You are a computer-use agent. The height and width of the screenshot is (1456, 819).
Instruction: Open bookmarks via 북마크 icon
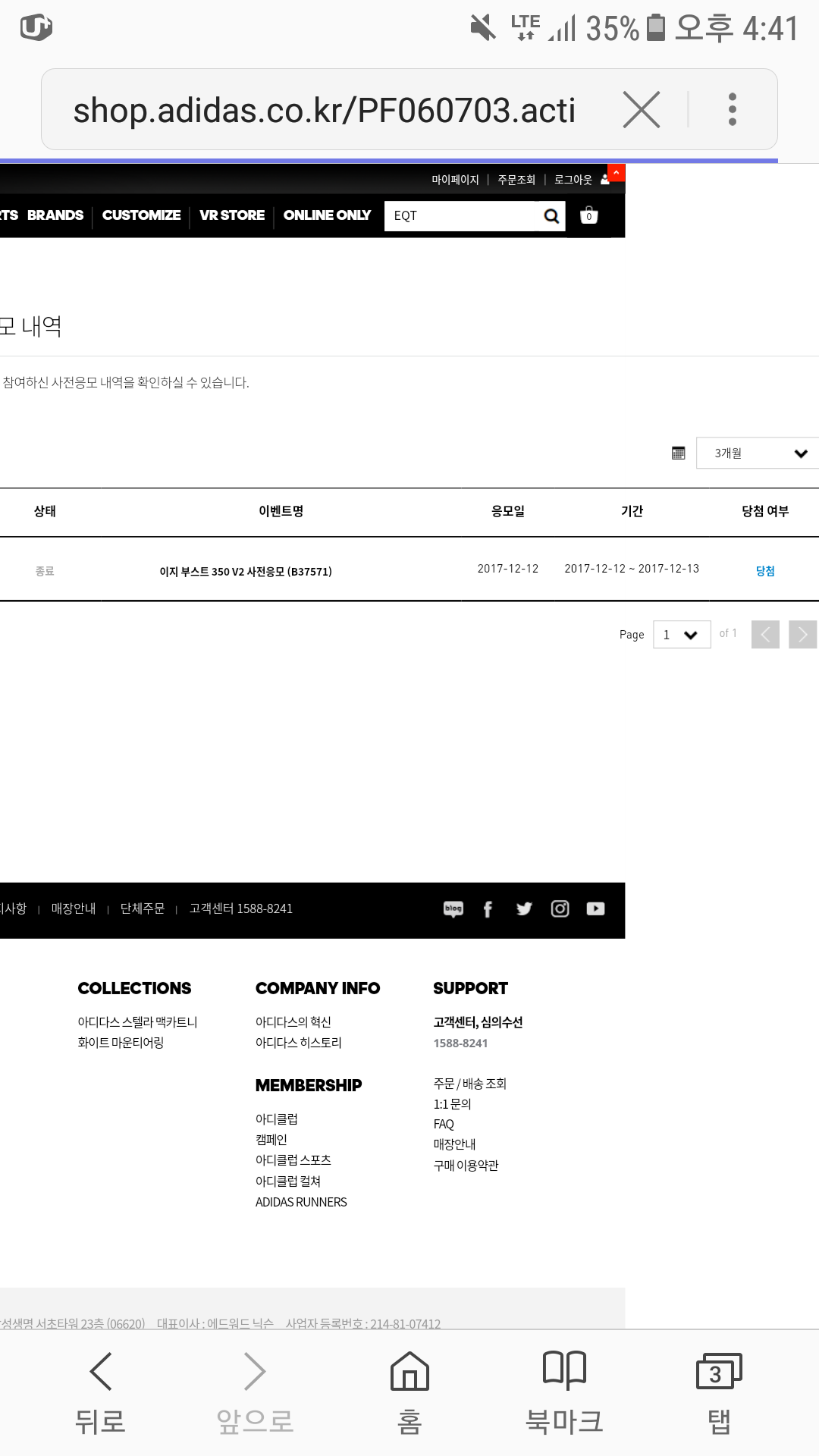click(x=564, y=1394)
